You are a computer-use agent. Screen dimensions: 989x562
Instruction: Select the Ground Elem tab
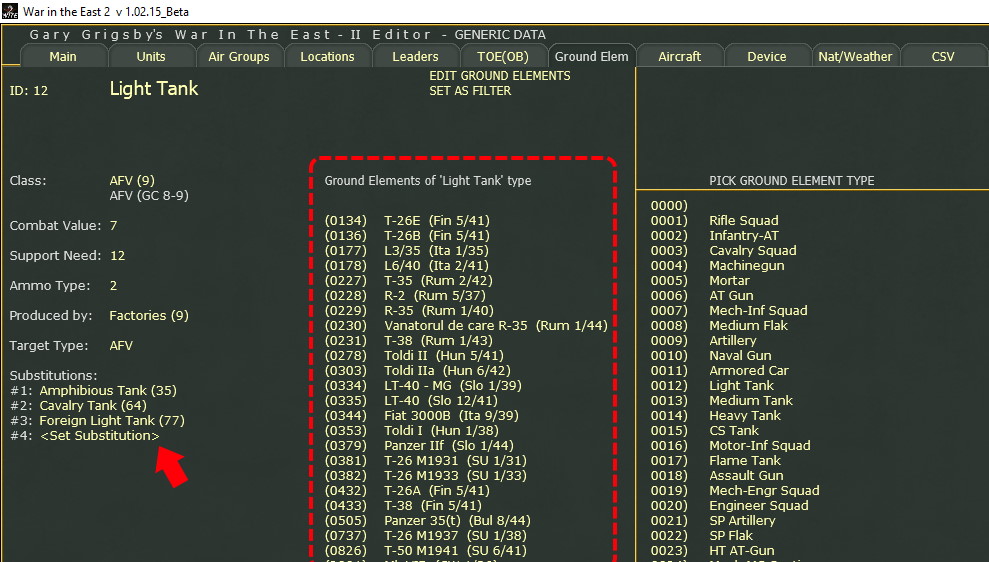592,56
